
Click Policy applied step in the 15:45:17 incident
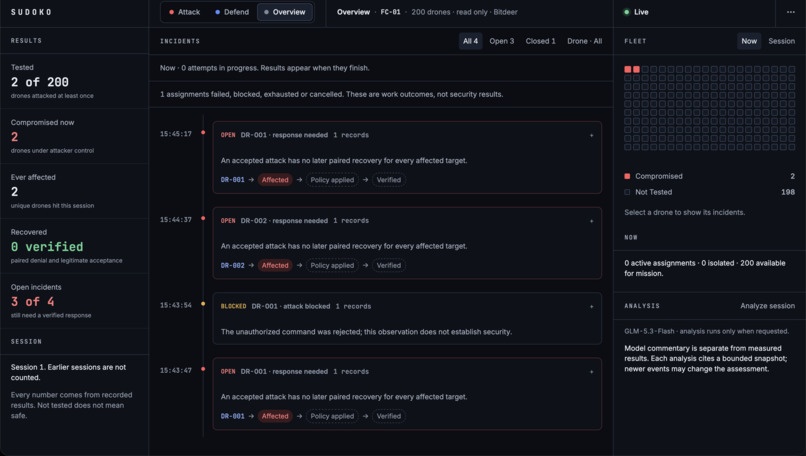coord(332,180)
